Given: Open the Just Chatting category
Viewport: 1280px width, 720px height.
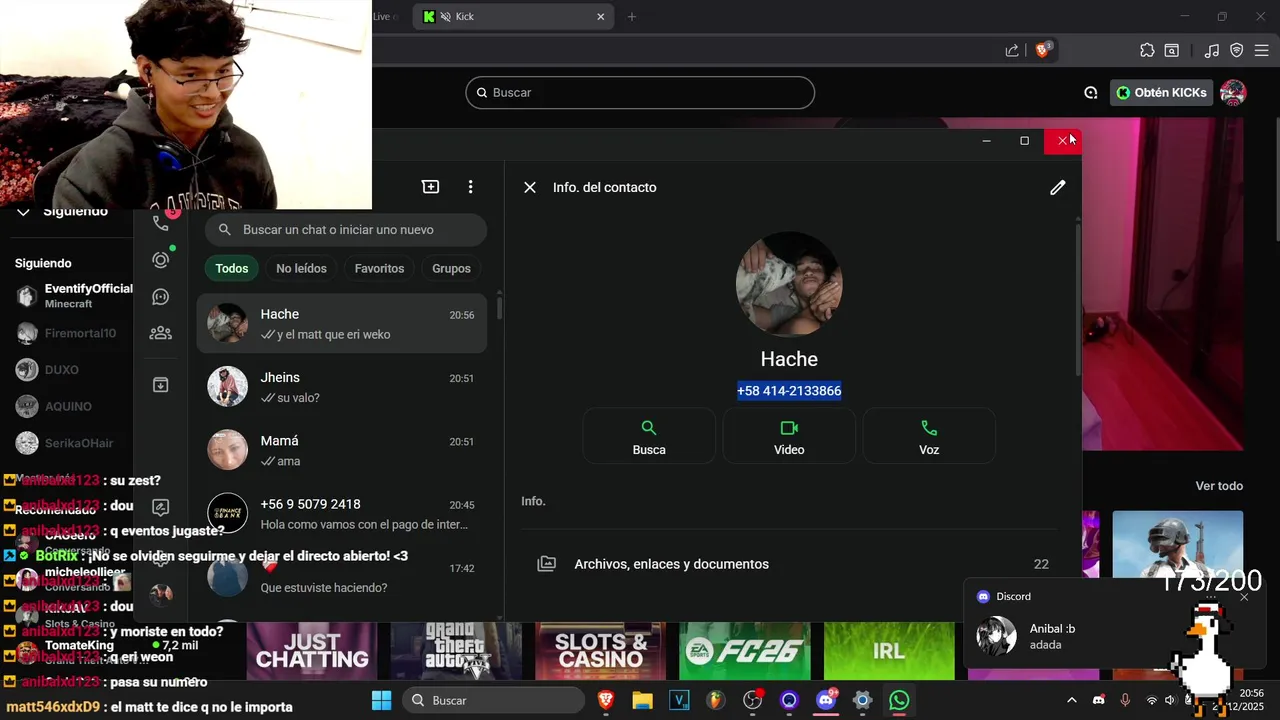Looking at the screenshot, I should [312, 650].
